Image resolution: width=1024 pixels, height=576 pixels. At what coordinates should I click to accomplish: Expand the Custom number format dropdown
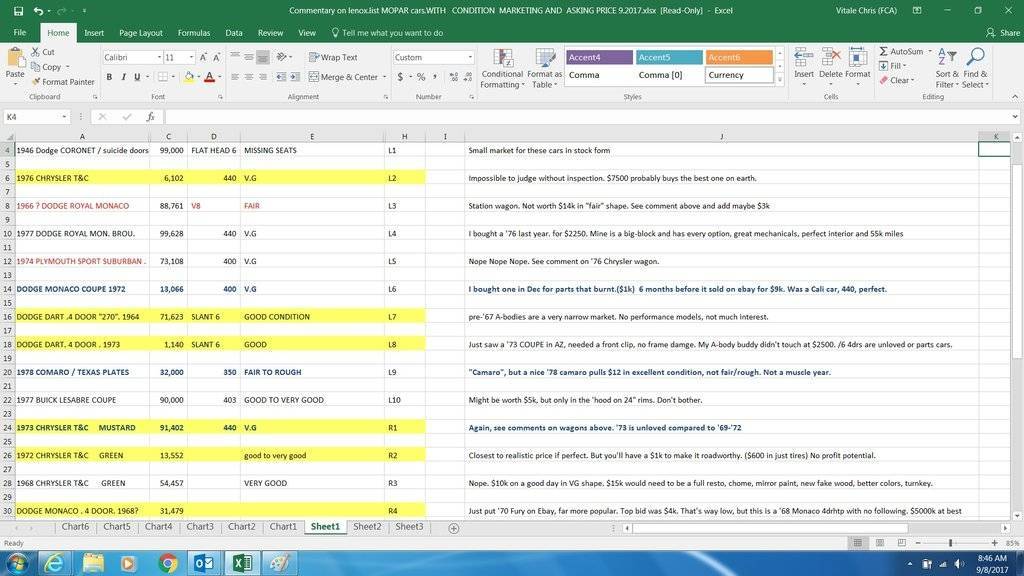(x=470, y=58)
